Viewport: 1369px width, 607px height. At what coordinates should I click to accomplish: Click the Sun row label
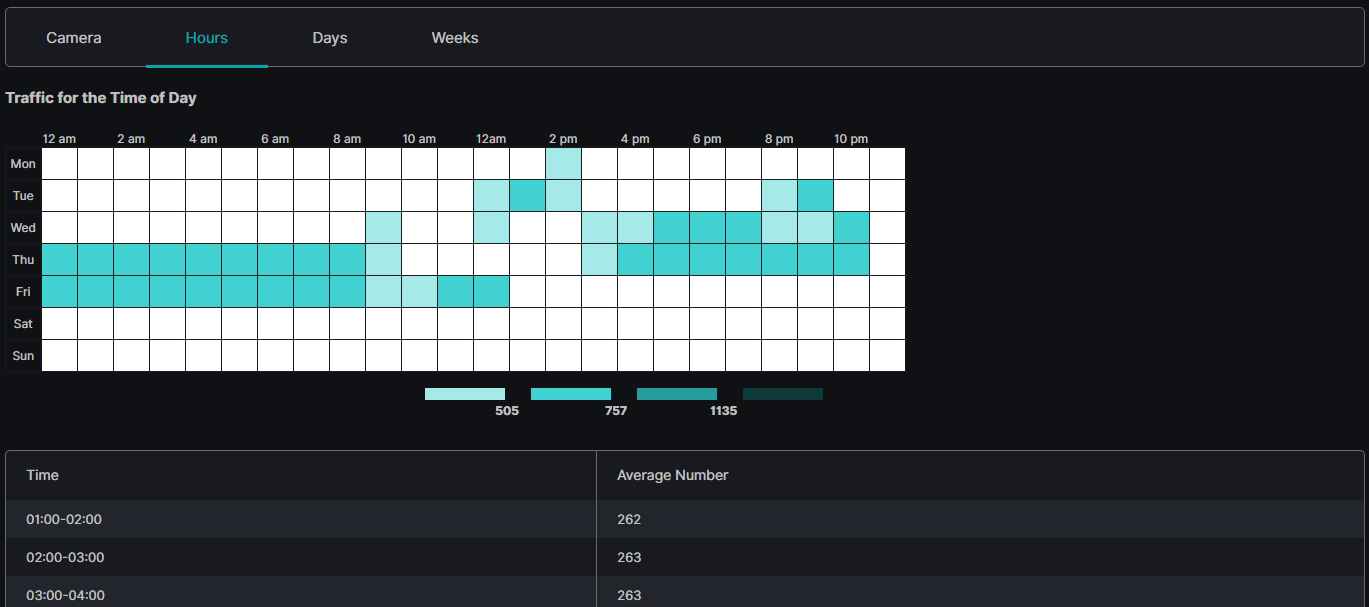[x=23, y=356]
